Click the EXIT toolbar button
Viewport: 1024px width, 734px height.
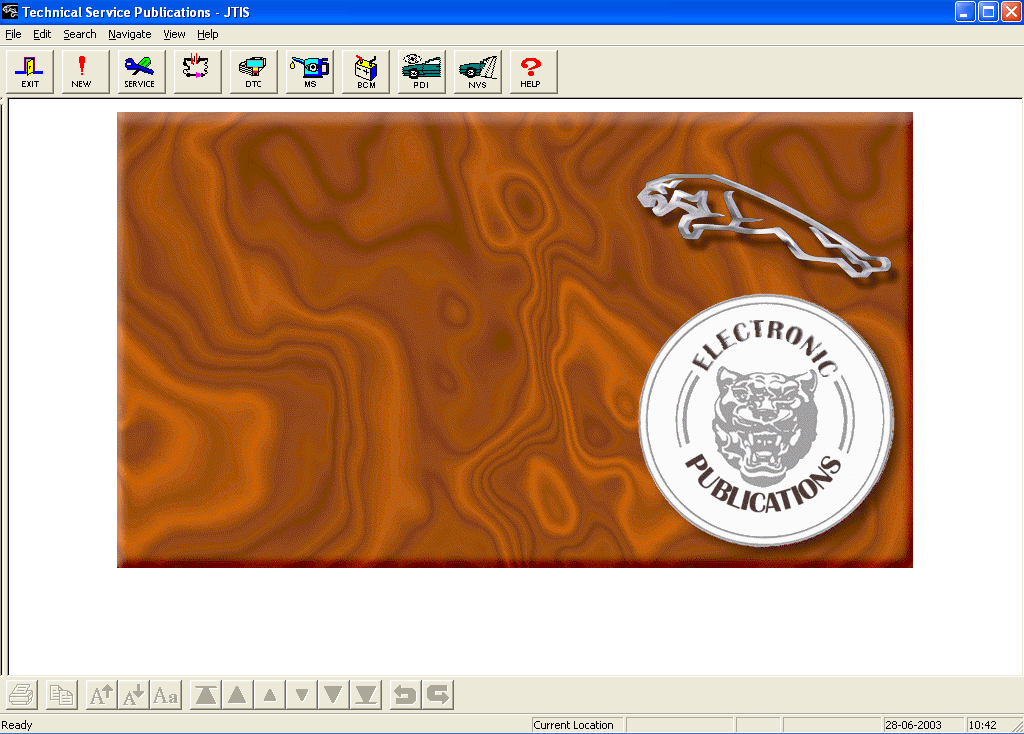click(x=30, y=72)
